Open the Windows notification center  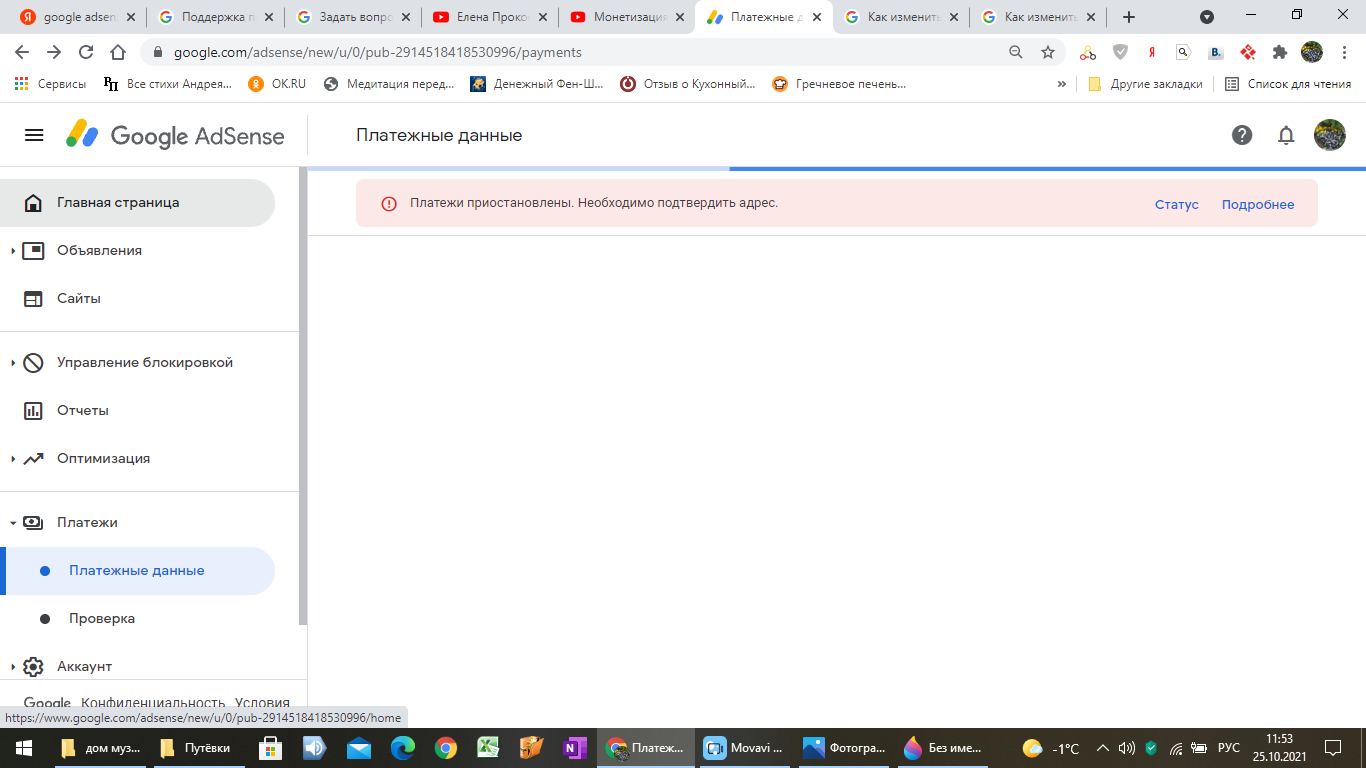(1332, 748)
